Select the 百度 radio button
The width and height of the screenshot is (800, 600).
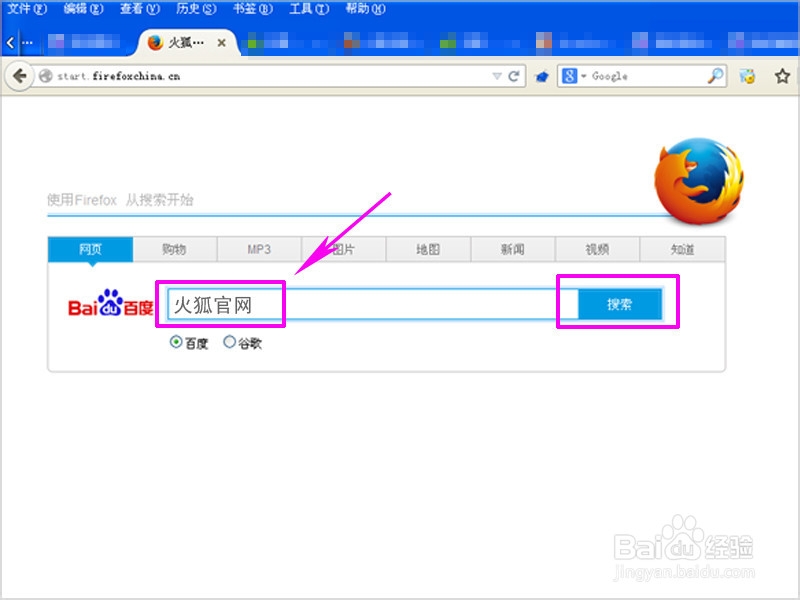point(176,342)
